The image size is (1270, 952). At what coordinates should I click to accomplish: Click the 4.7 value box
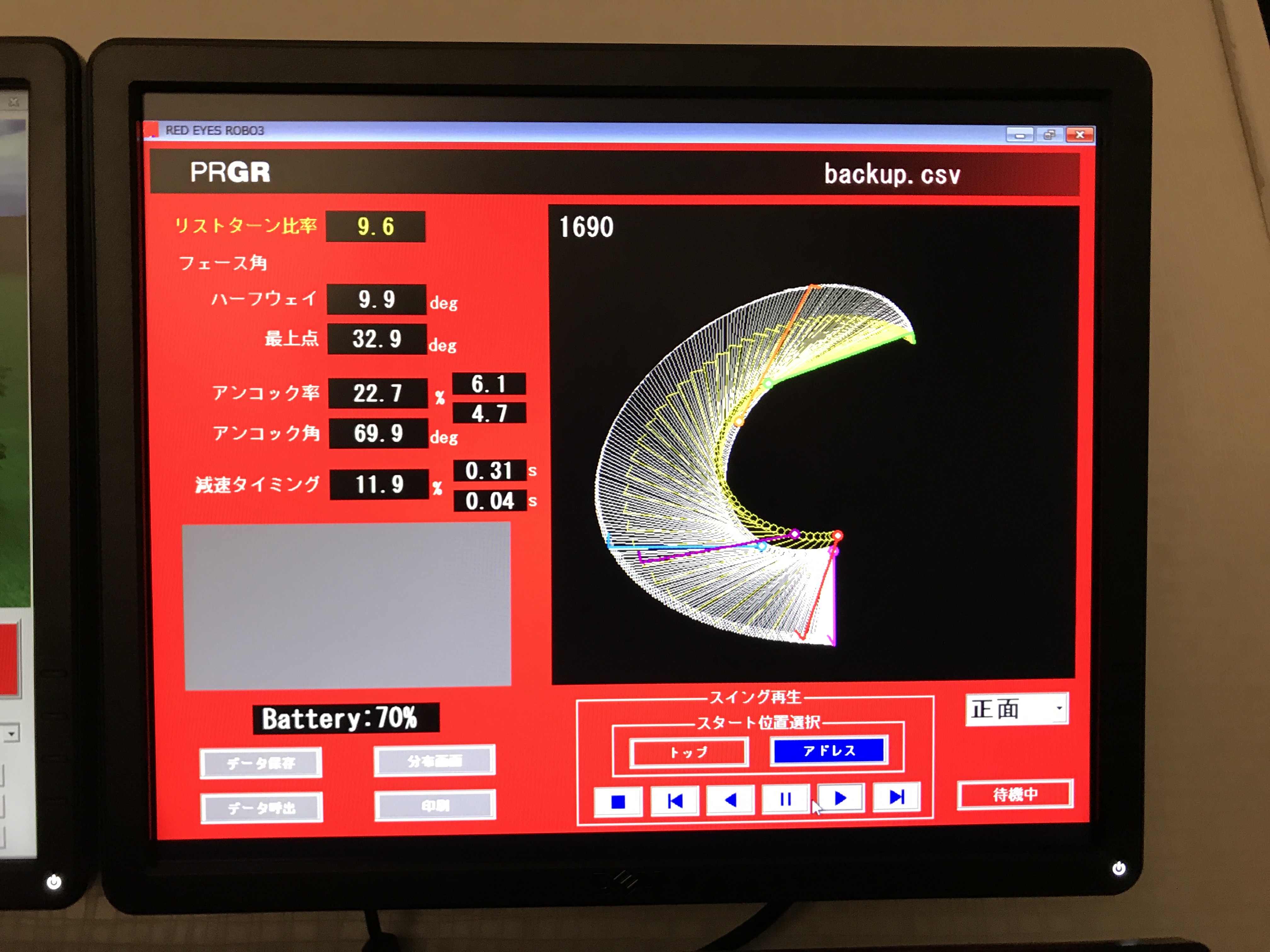click(490, 413)
